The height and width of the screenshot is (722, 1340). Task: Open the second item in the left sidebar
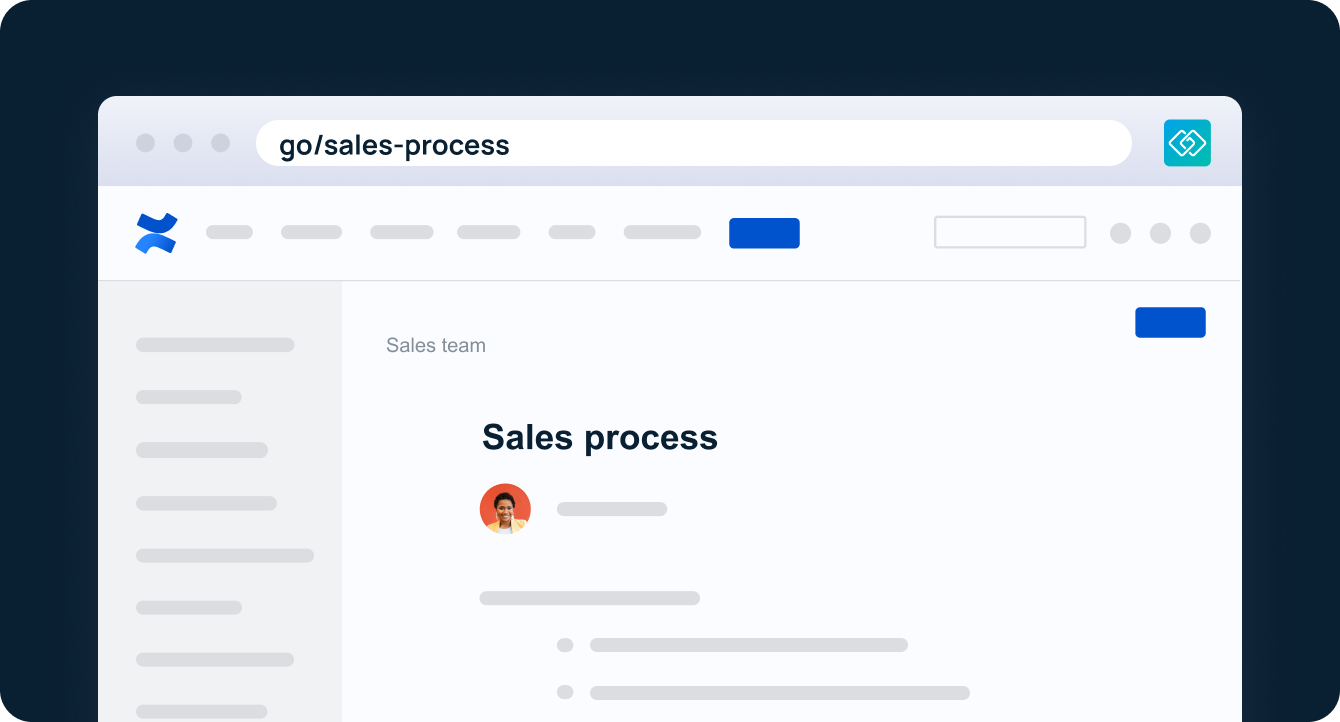(189, 397)
